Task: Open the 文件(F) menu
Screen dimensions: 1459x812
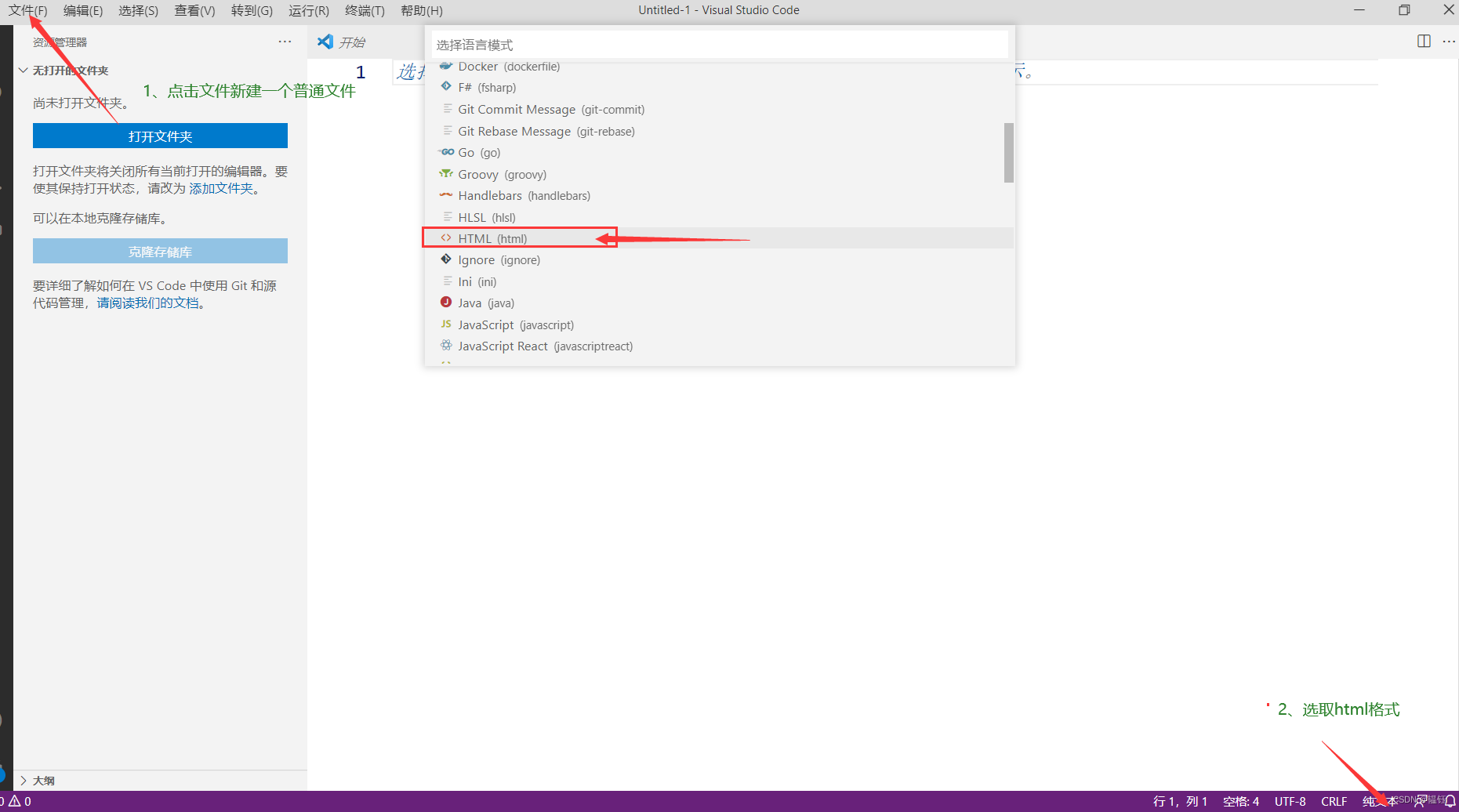Action: 28,10
